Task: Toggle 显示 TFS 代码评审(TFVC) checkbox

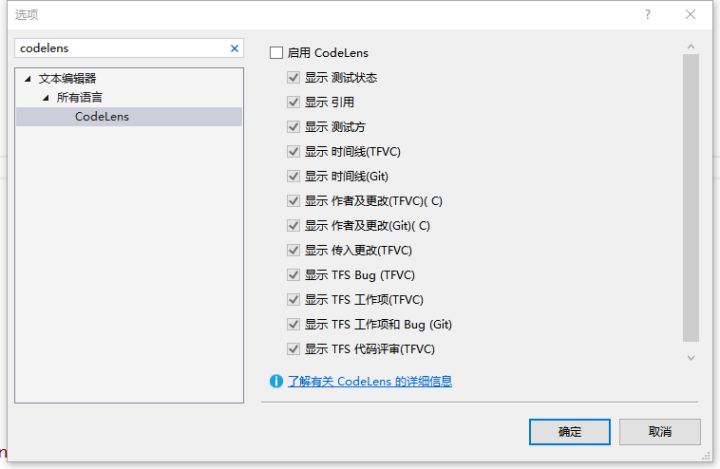Action: click(x=293, y=349)
